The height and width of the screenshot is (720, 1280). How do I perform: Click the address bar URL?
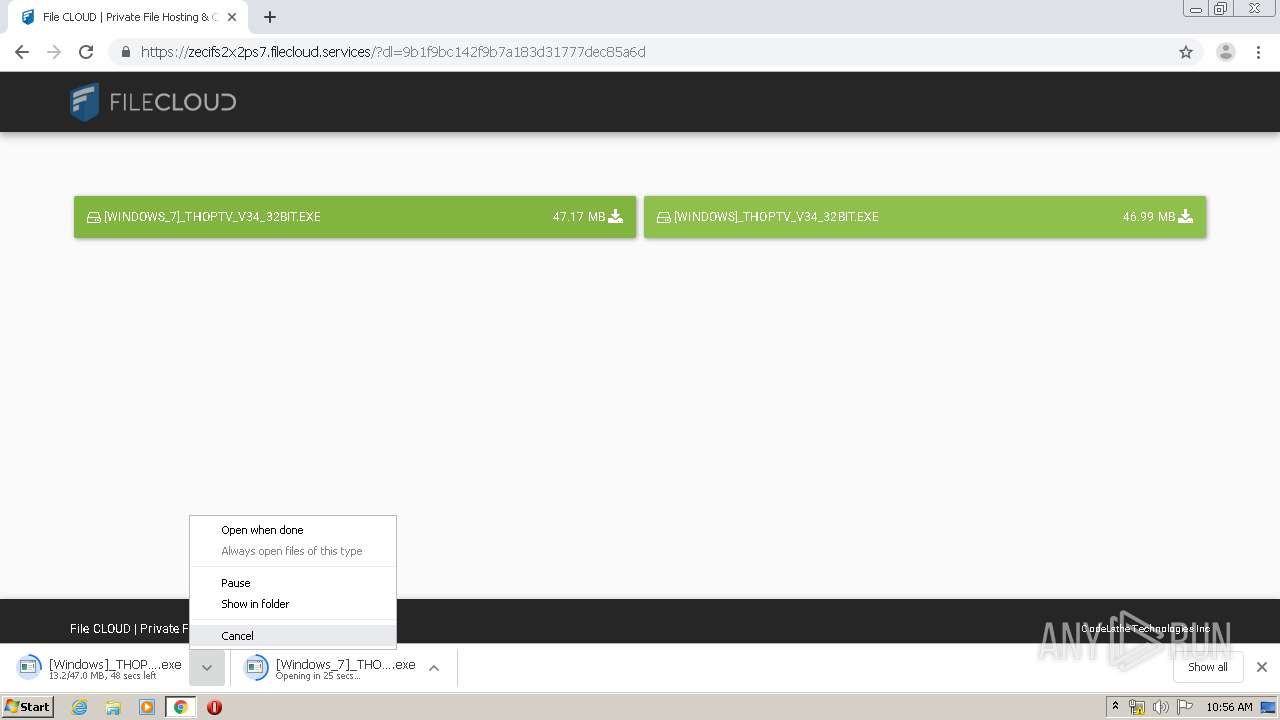[393, 52]
